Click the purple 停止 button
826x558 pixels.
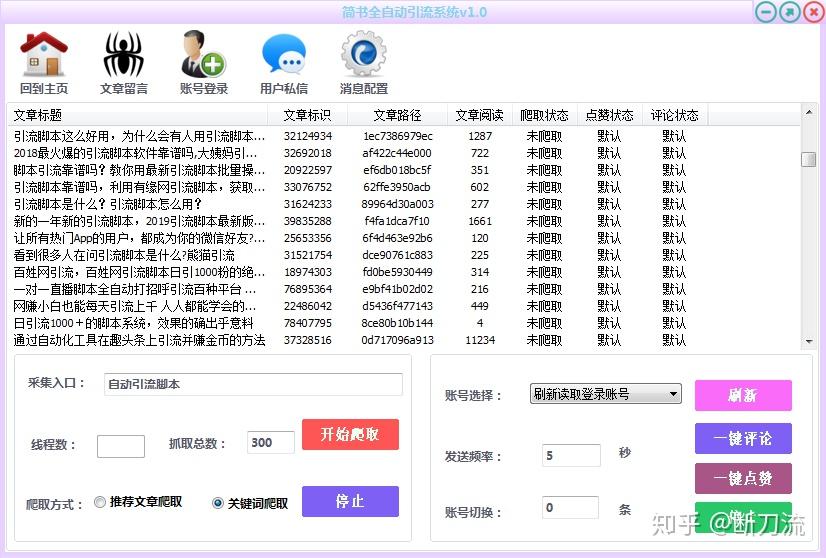tap(350, 501)
